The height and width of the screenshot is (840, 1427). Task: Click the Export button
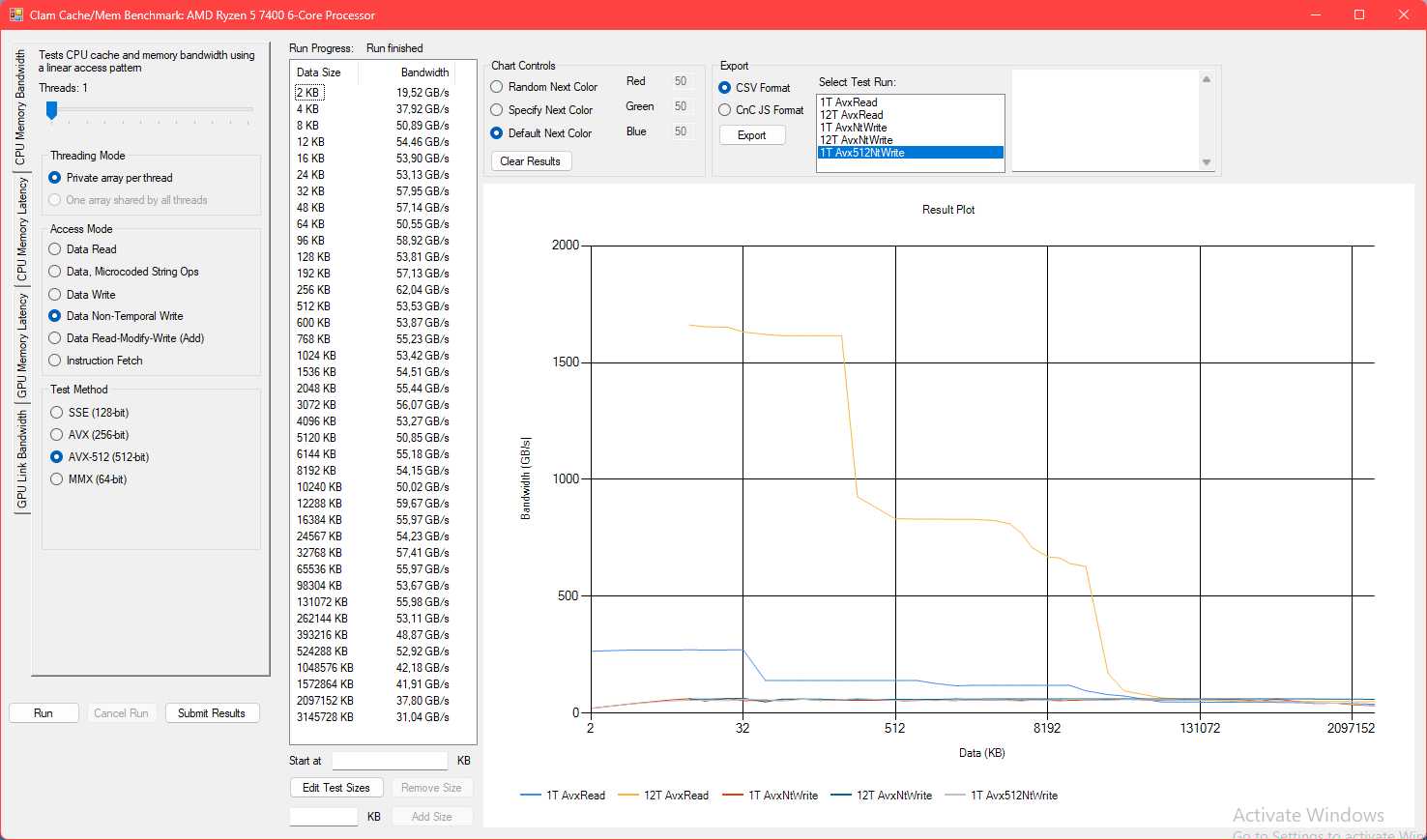tap(751, 135)
